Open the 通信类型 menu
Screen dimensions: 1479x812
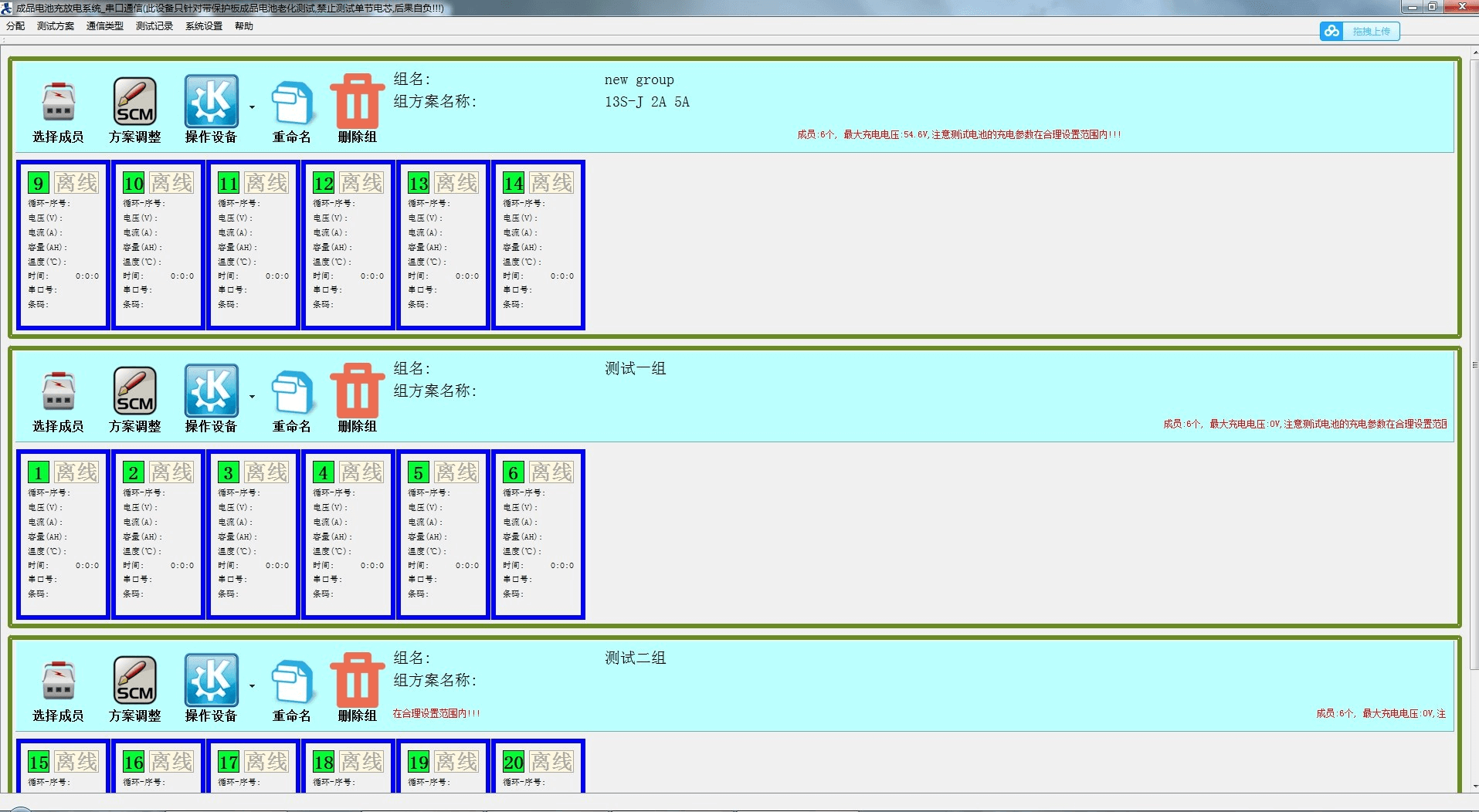pos(105,26)
